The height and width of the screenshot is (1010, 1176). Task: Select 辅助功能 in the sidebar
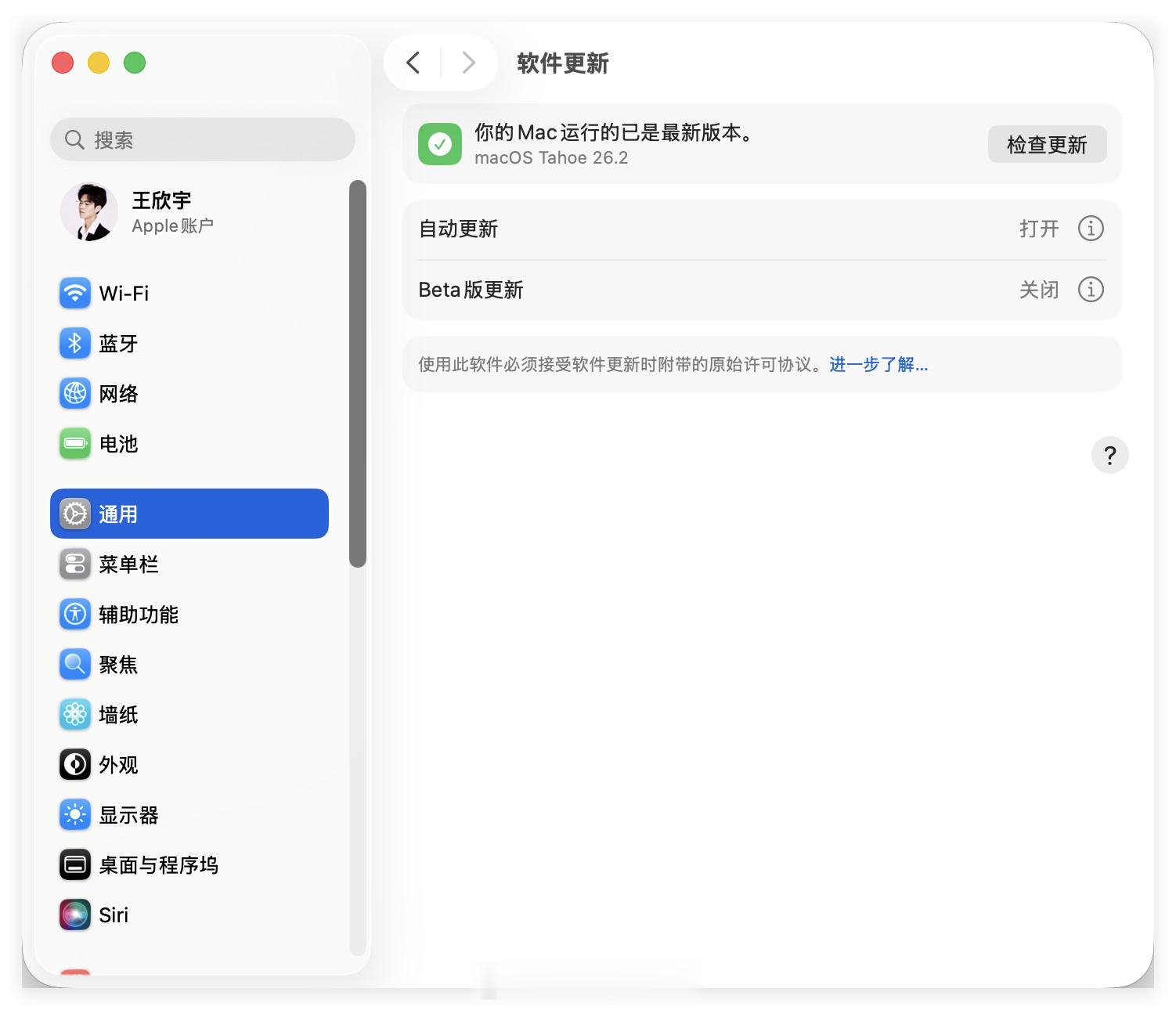tap(189, 614)
